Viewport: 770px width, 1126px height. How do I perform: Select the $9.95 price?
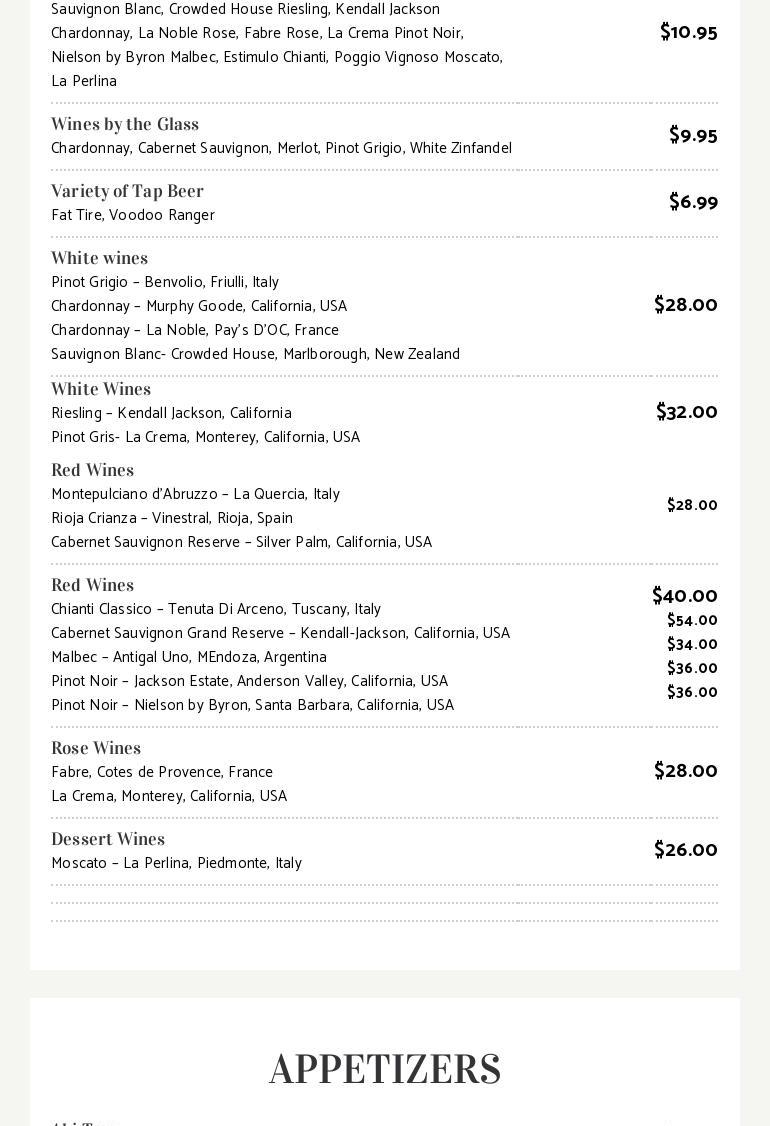pyautogui.click(x=693, y=135)
